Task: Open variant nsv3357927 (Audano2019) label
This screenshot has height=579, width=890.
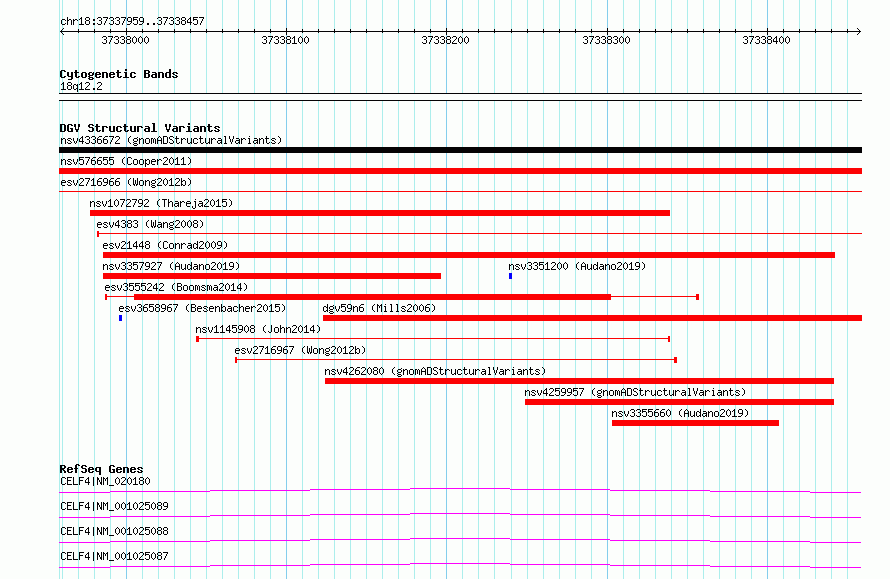Action: click(x=171, y=266)
